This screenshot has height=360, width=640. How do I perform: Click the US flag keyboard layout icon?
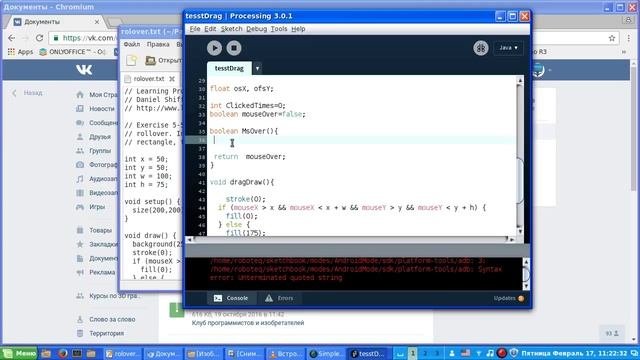click(466, 353)
